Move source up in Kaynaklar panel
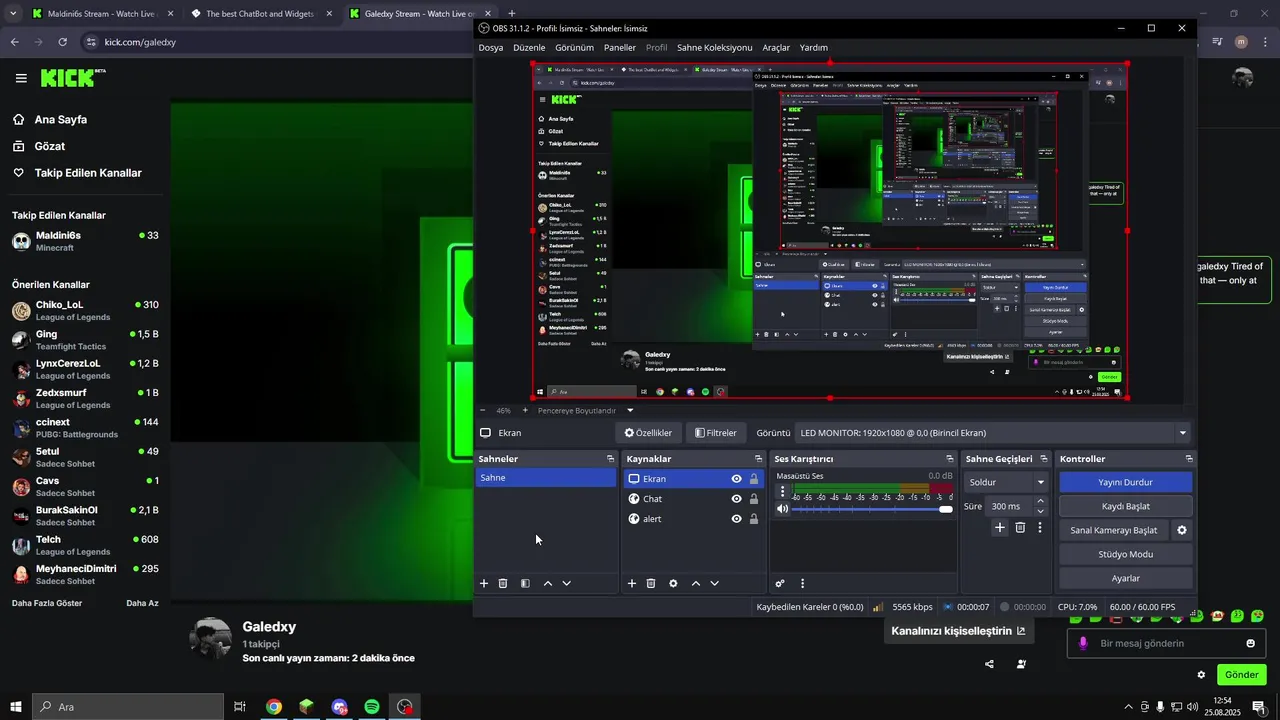1280x720 pixels. click(x=696, y=583)
